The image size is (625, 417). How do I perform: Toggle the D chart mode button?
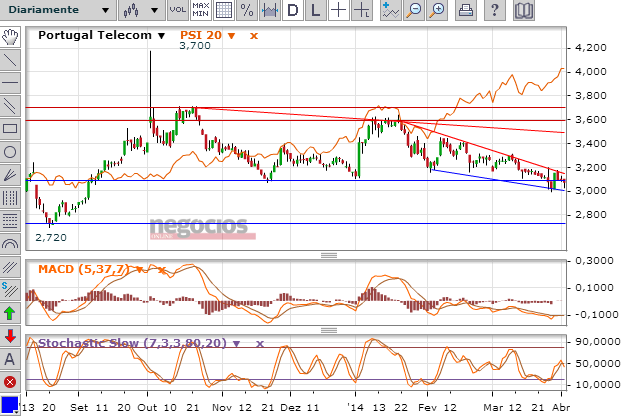293,10
